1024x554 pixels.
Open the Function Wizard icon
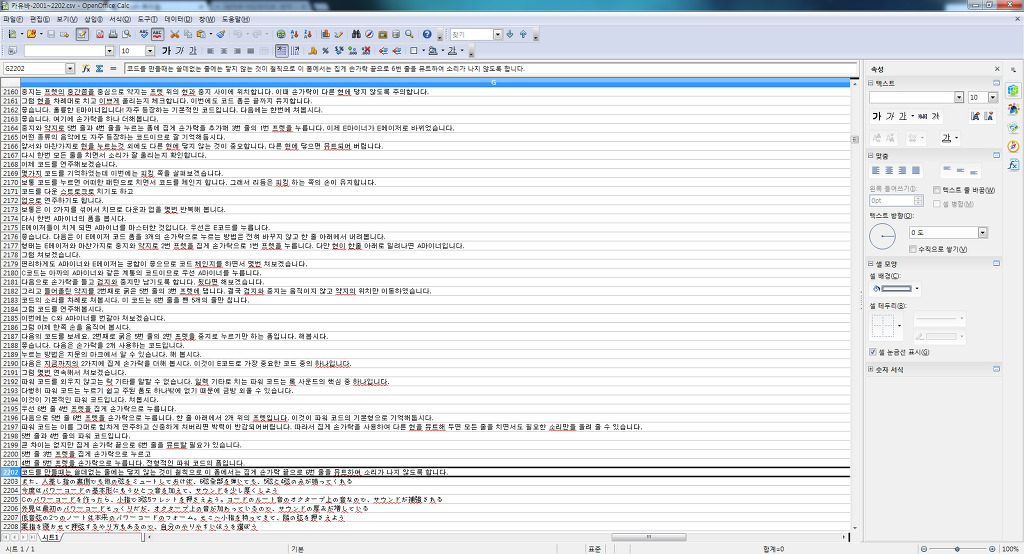pos(86,68)
